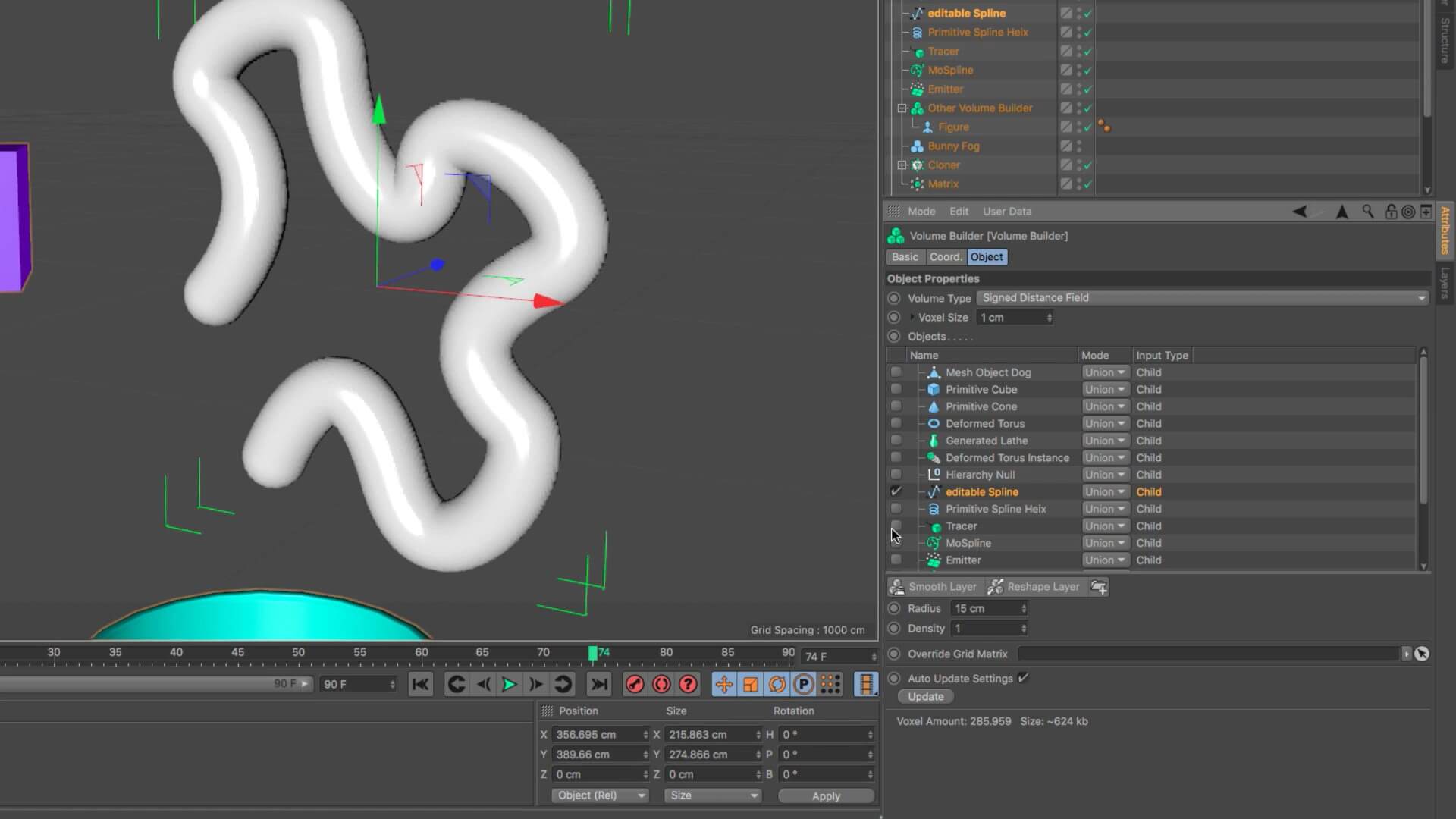Open the User Data menu
The image size is (1456, 819).
tap(1006, 212)
